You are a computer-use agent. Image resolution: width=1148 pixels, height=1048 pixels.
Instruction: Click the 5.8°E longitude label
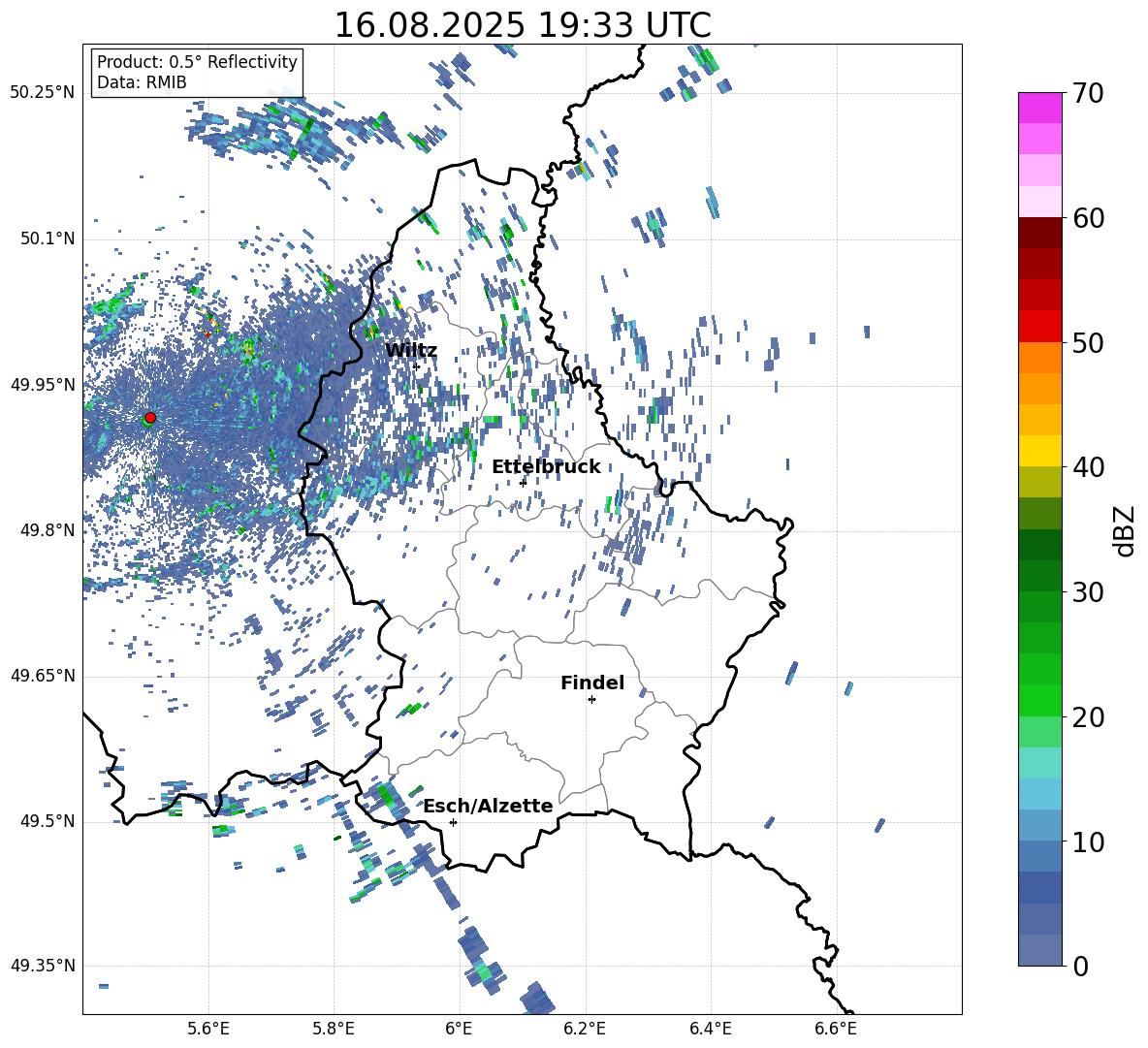(334, 1029)
